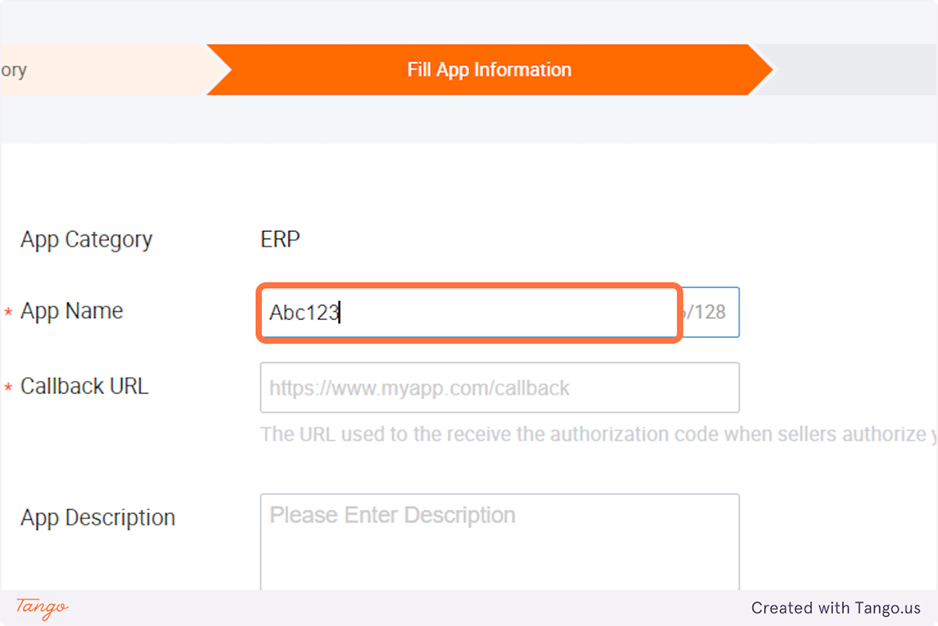Open the Created with Tango.us link
938x626 pixels.
835,608
